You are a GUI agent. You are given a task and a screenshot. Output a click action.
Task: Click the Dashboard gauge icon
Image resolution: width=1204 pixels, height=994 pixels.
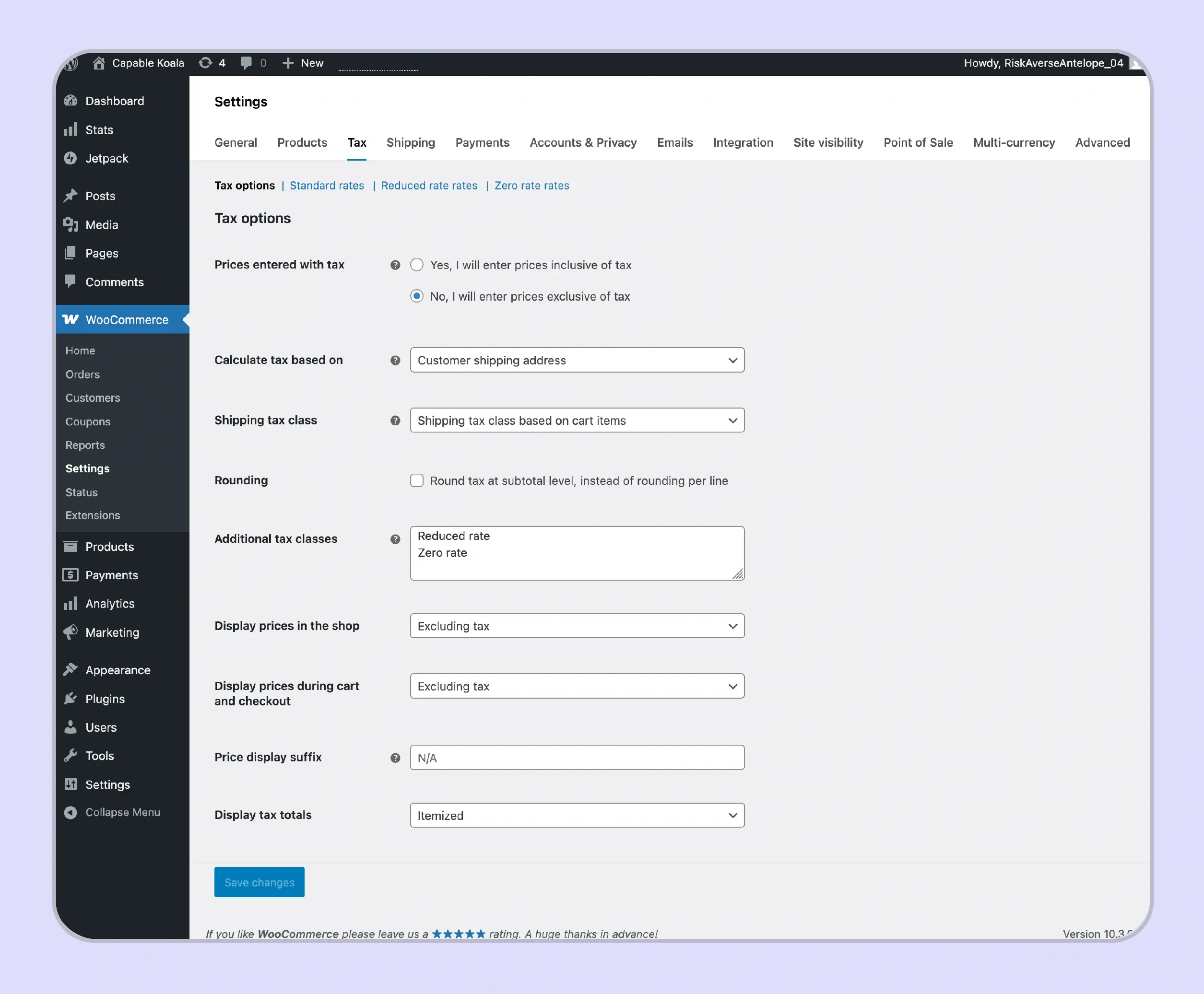pyautogui.click(x=71, y=101)
